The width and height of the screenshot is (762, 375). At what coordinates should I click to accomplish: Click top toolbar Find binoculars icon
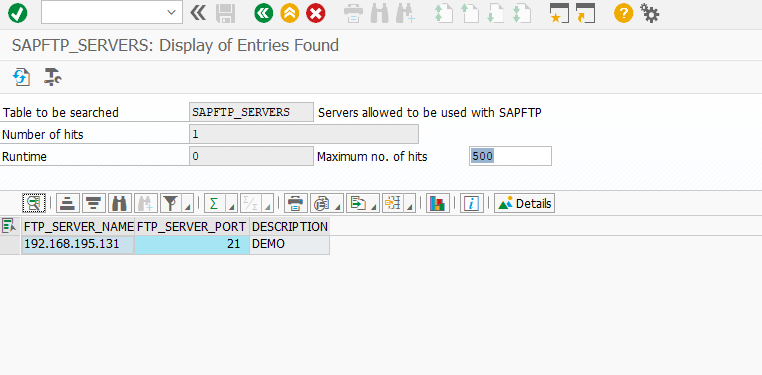tap(379, 14)
